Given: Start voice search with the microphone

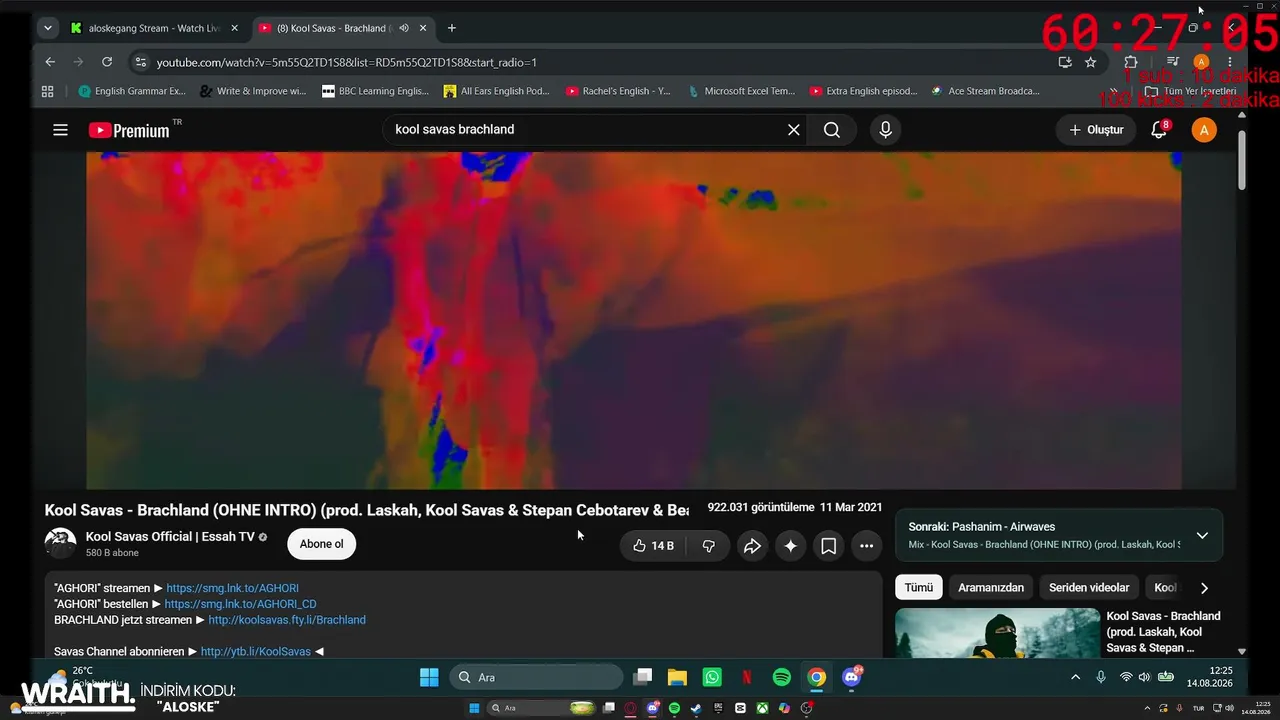Looking at the screenshot, I should (x=885, y=130).
